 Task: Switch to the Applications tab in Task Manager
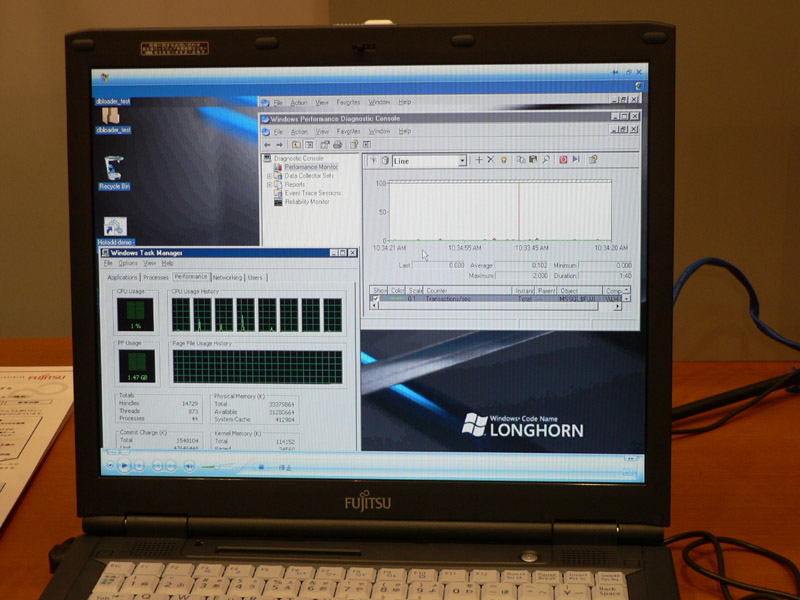(x=122, y=278)
